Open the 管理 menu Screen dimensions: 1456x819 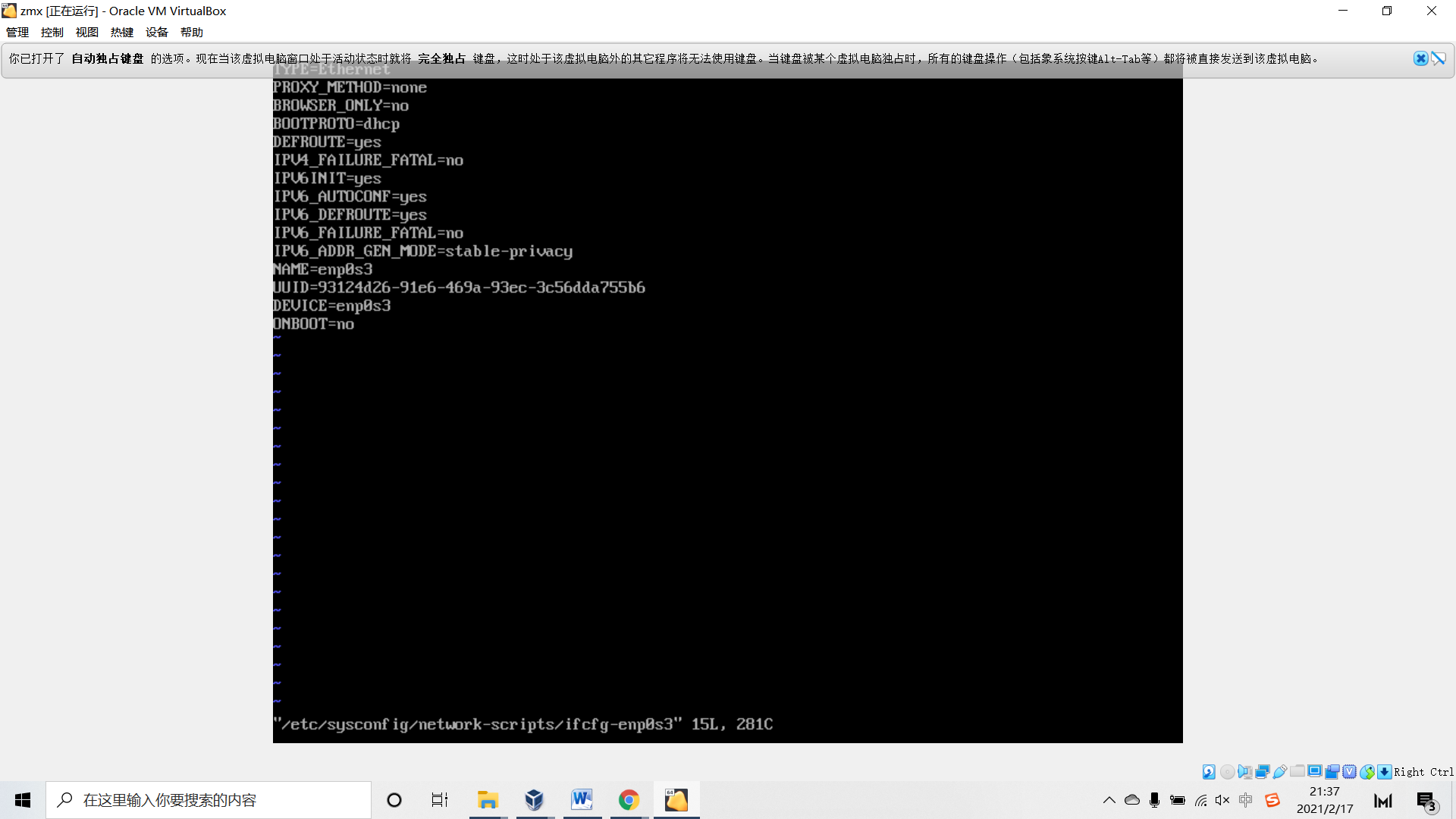[17, 33]
